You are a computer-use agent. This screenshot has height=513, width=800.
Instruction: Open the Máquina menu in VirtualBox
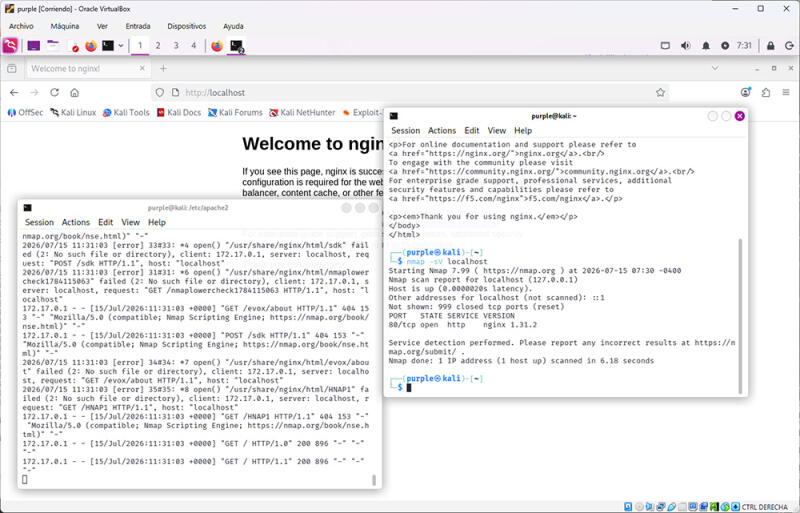coord(65,26)
